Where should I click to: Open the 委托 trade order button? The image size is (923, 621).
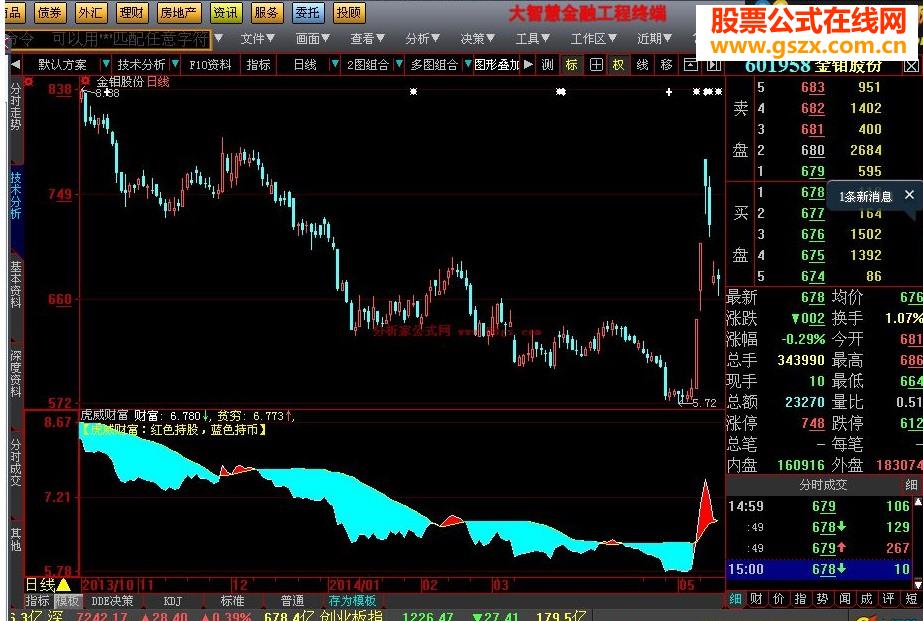click(x=307, y=12)
